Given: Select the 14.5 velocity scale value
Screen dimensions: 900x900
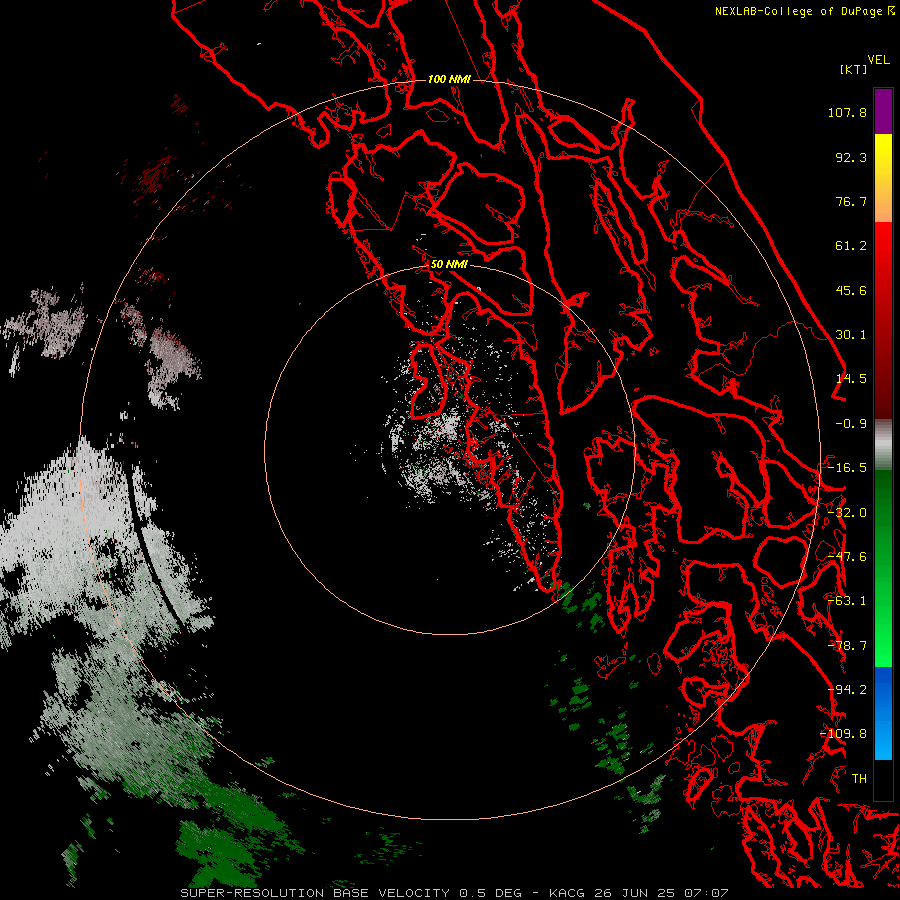Looking at the screenshot, I should click(x=851, y=379).
